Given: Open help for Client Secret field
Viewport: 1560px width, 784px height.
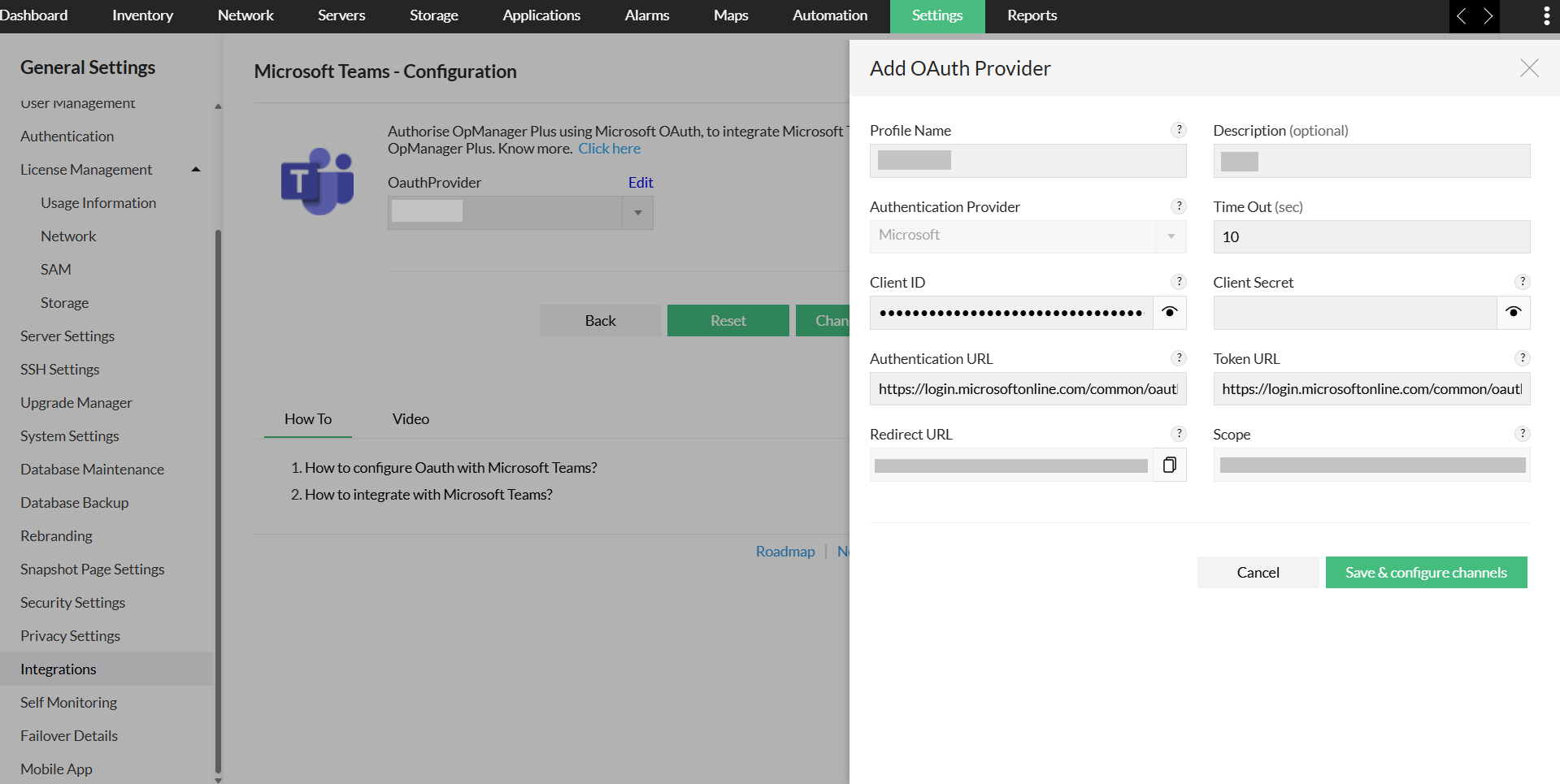Looking at the screenshot, I should coord(1523,282).
